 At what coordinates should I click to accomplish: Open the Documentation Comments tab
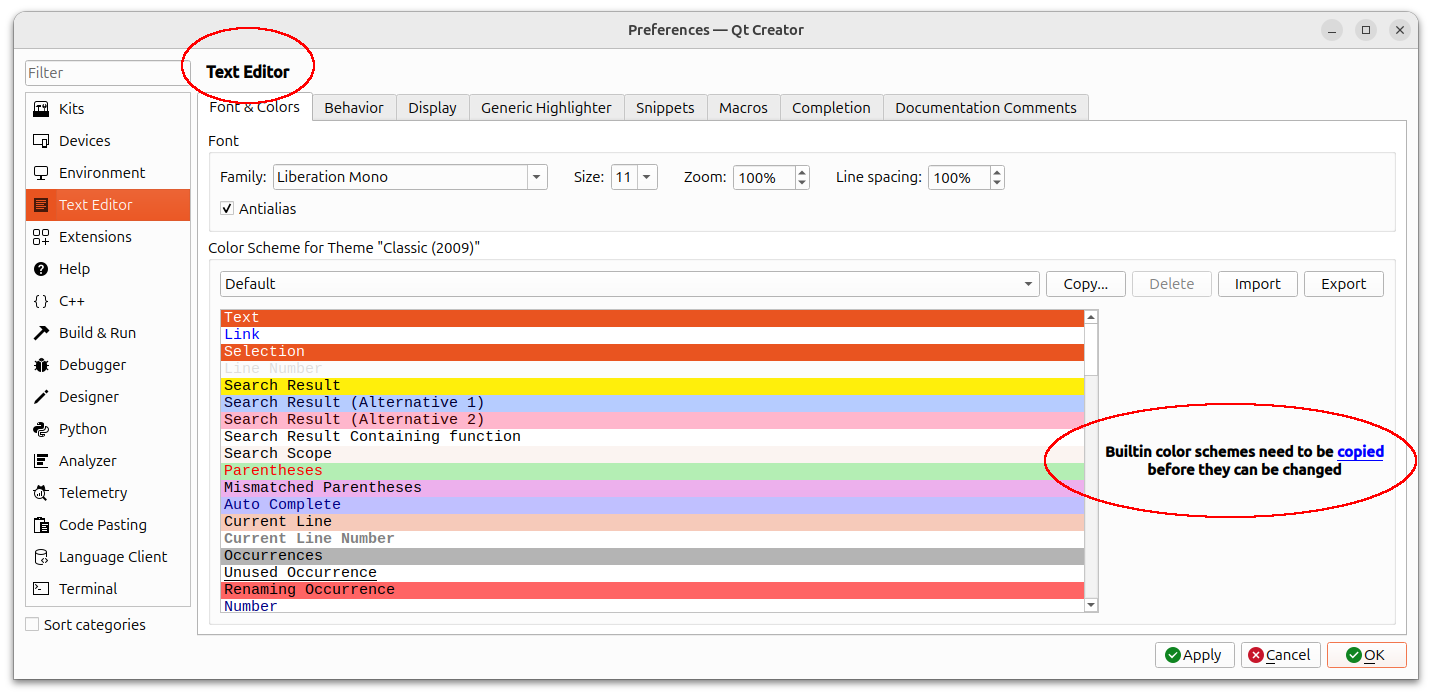tap(986, 108)
